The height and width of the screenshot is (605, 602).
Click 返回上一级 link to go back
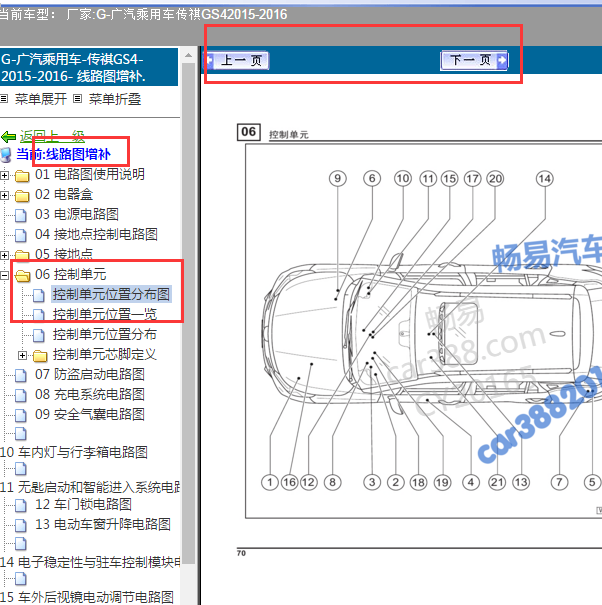[x=52, y=136]
